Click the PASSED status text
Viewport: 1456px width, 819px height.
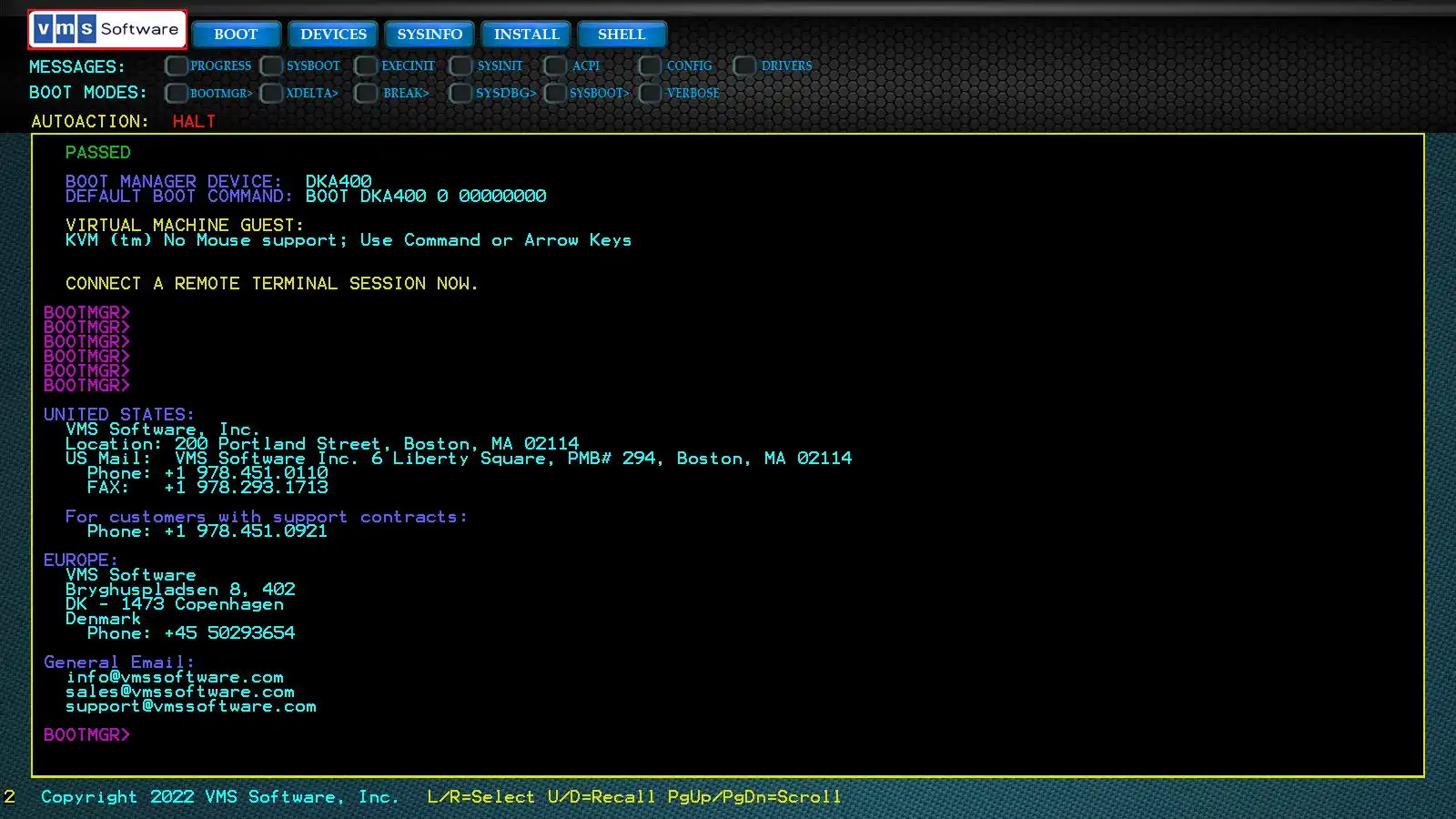(98, 152)
